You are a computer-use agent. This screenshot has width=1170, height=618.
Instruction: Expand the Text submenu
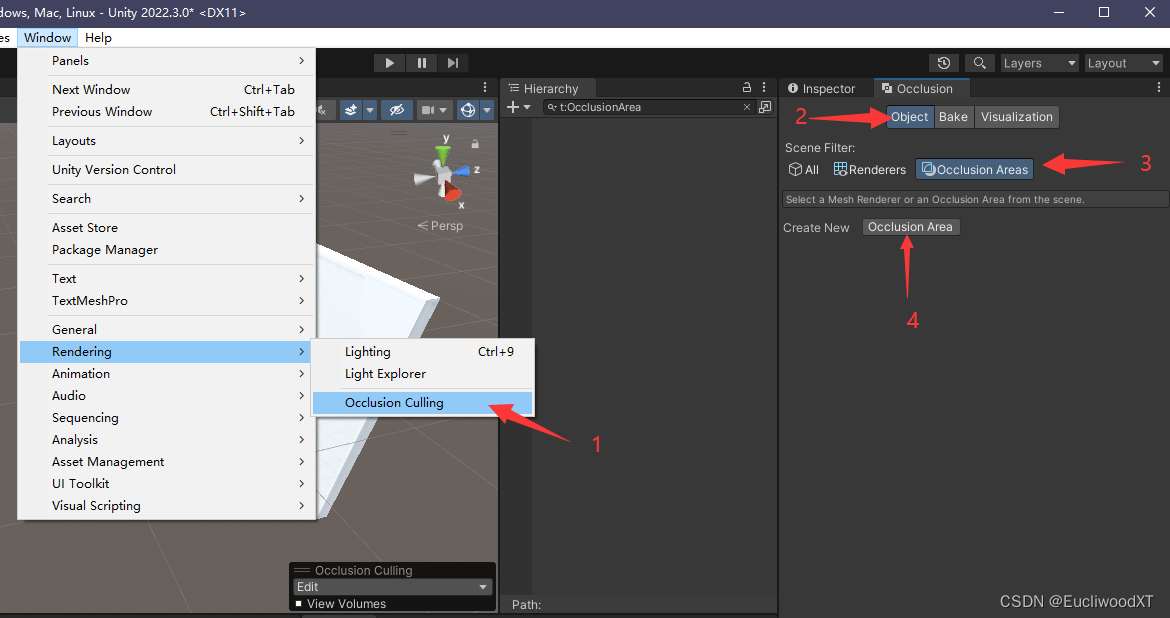click(168, 279)
